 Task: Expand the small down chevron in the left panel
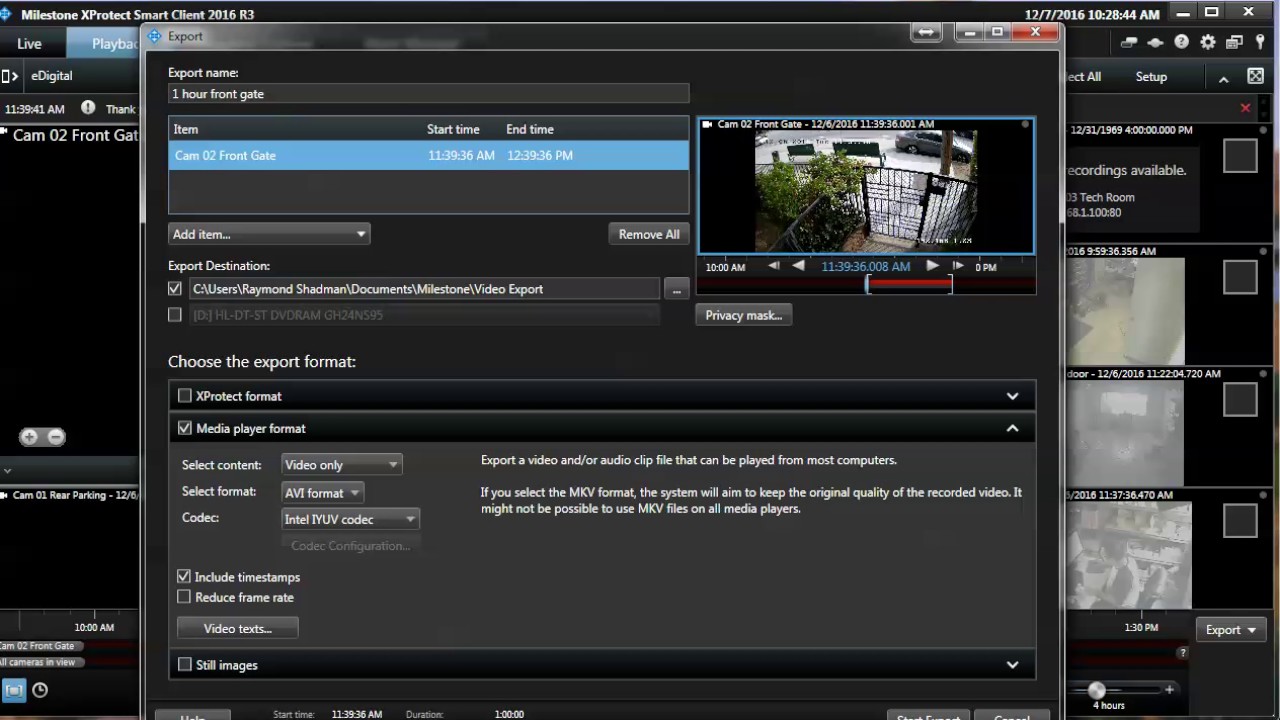[x=7, y=470]
